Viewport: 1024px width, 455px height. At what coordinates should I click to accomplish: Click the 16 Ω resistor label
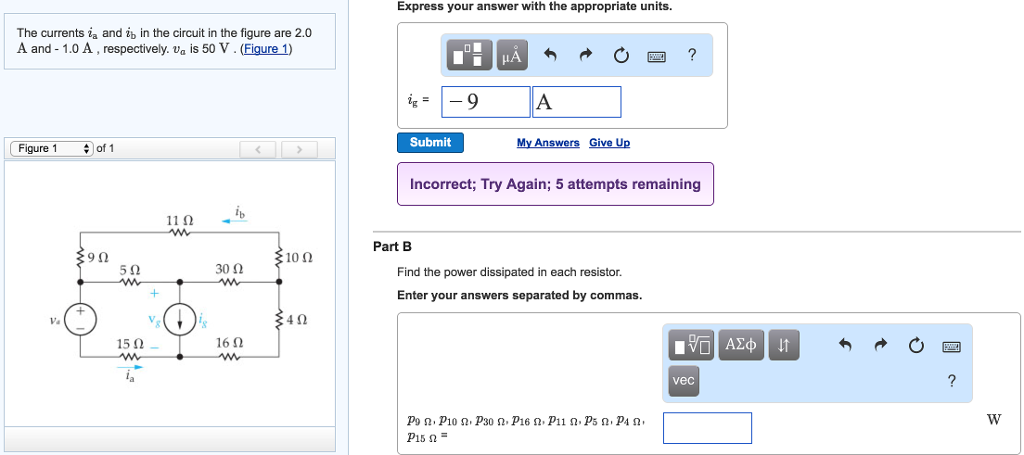[x=229, y=342]
